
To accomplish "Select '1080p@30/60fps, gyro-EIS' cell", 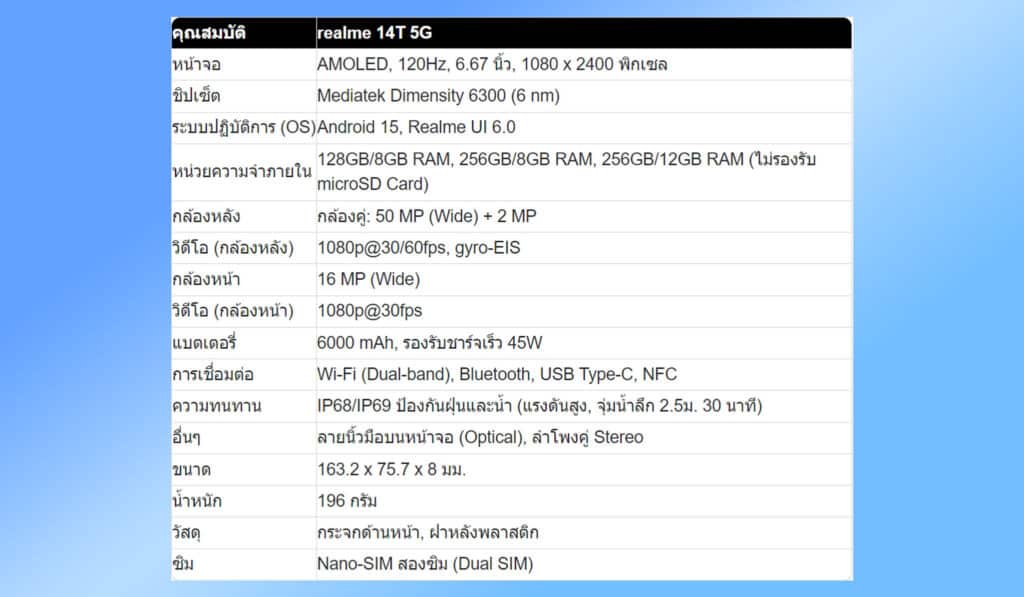I will (x=584, y=248).
